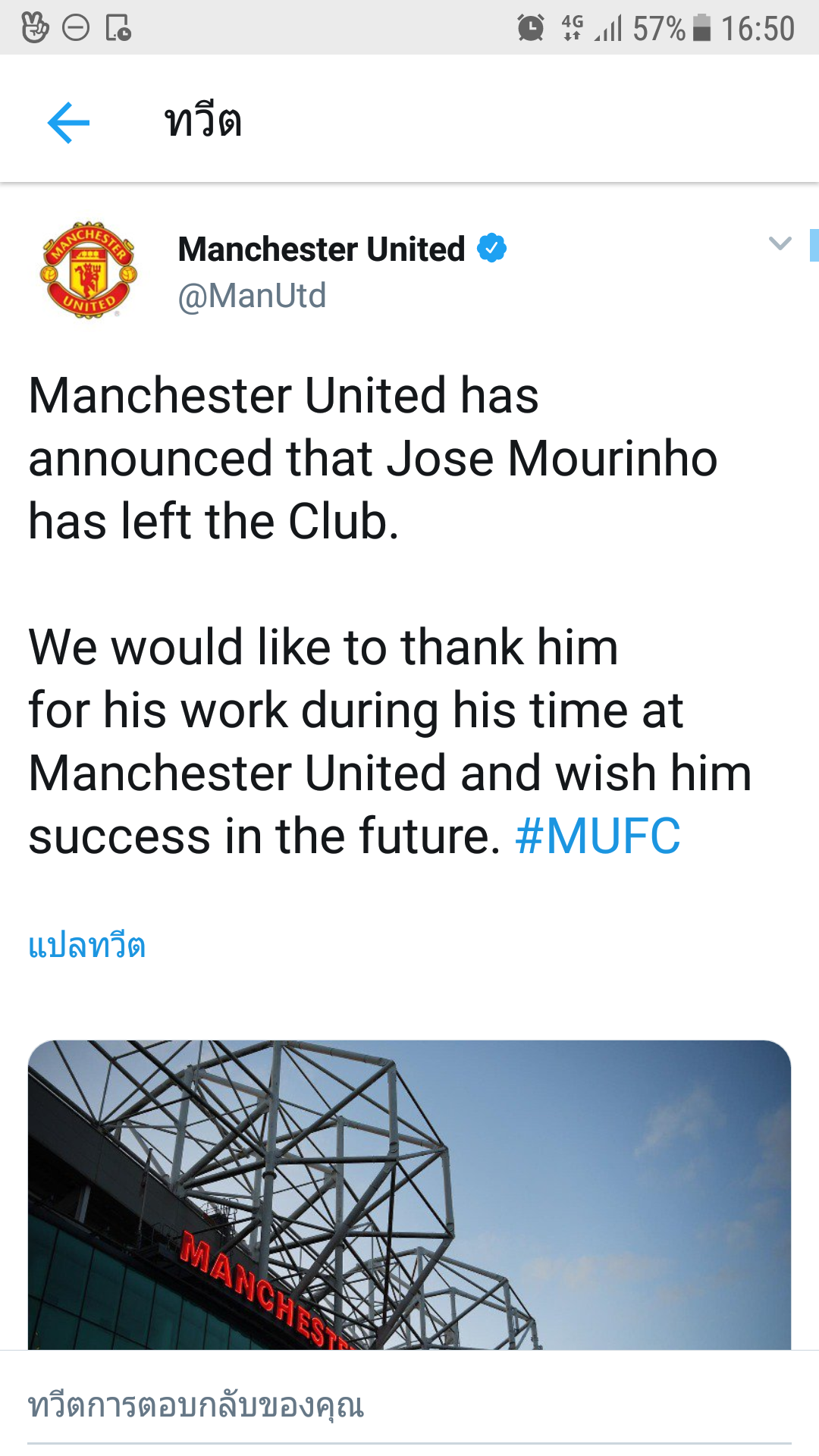
Task: Tap แปลทวีต to translate tweet
Action: pyautogui.click(x=87, y=946)
